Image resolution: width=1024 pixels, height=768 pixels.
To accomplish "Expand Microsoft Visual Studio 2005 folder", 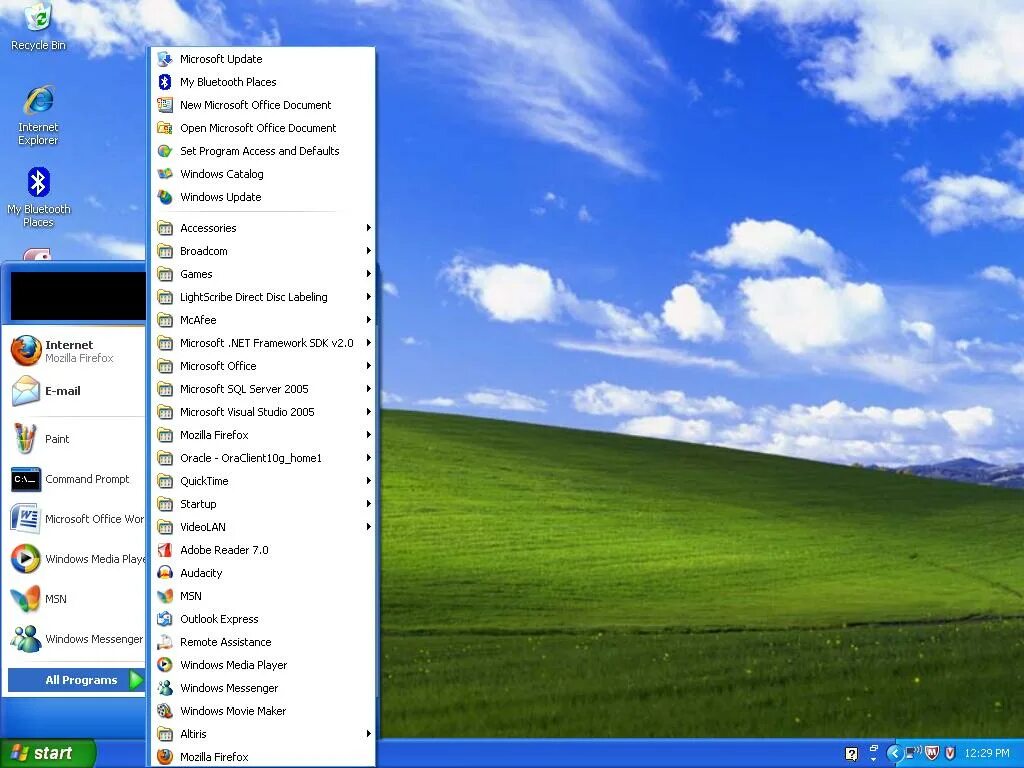I will pos(263,411).
